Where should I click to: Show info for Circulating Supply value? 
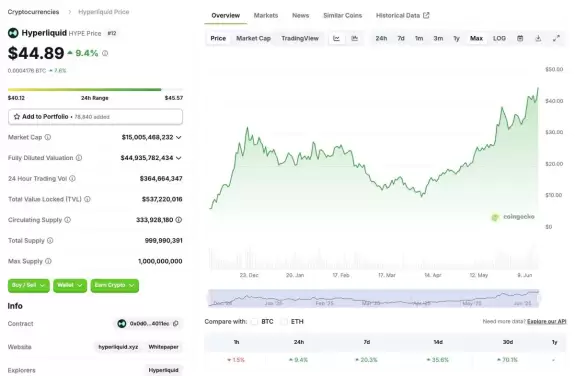[179, 220]
